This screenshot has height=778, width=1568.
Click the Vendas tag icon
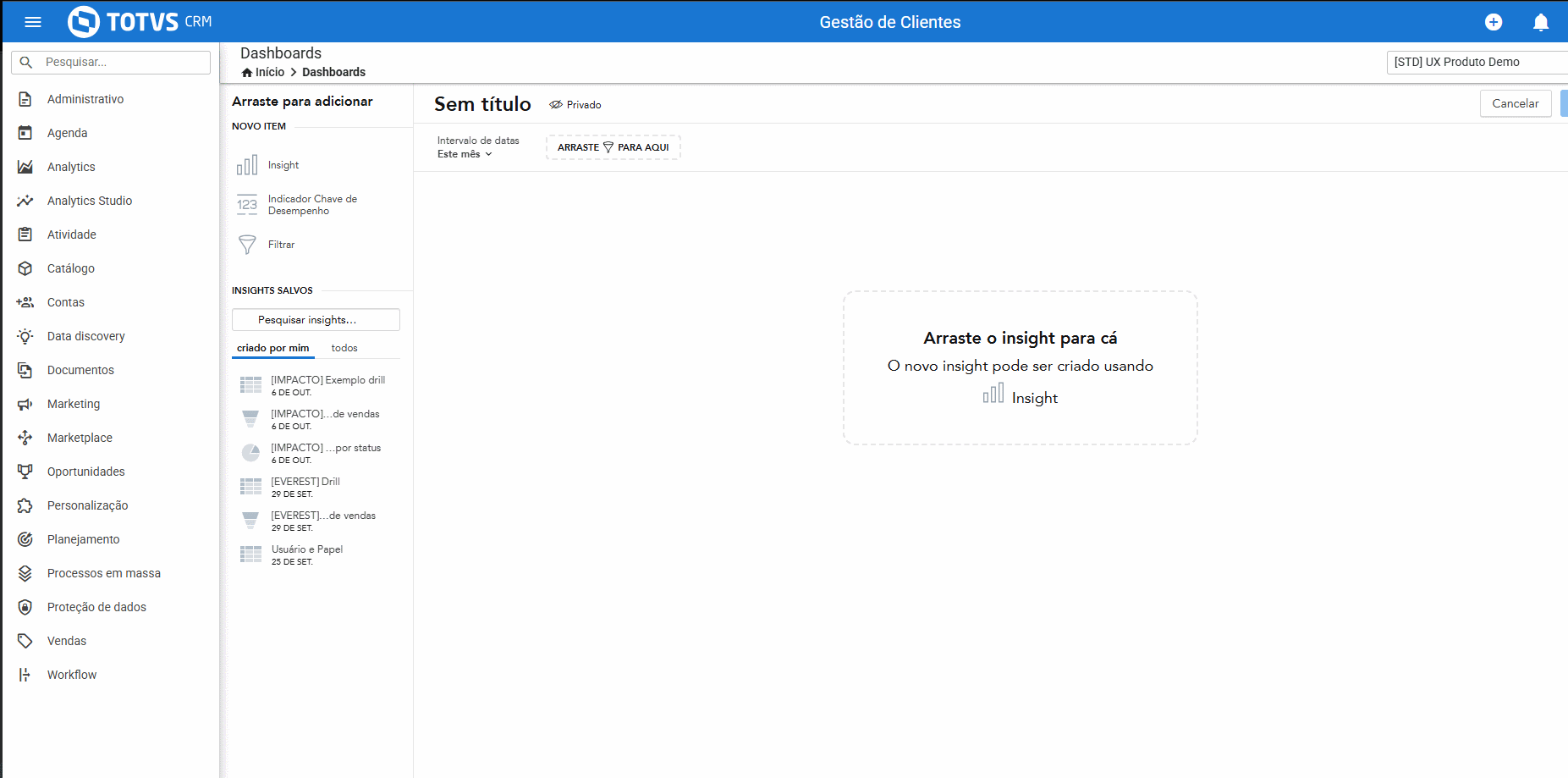[25, 641]
